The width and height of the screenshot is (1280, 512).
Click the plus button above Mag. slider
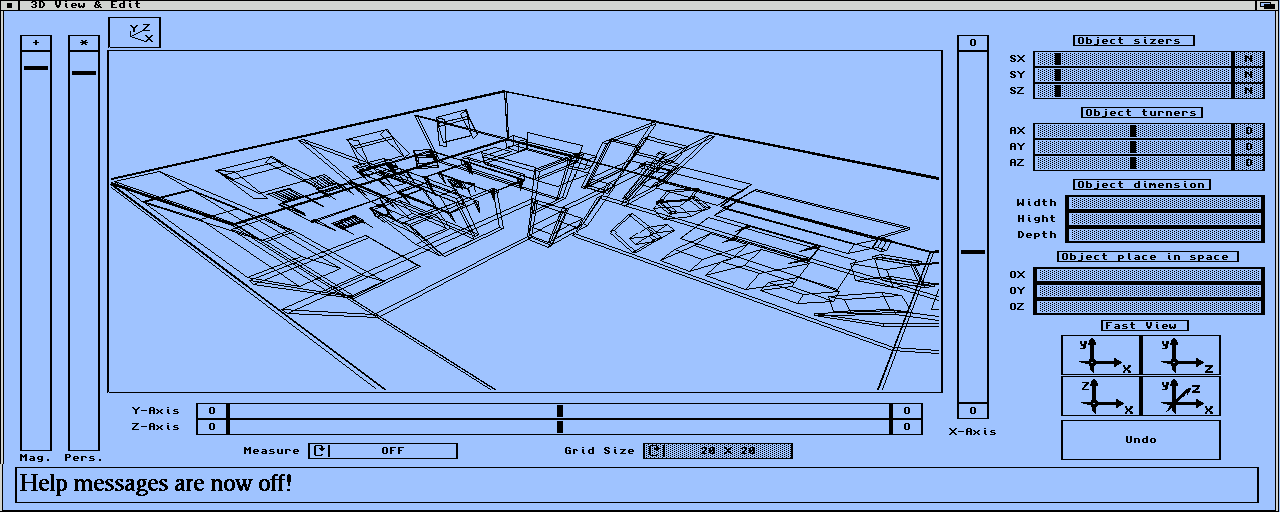36,43
